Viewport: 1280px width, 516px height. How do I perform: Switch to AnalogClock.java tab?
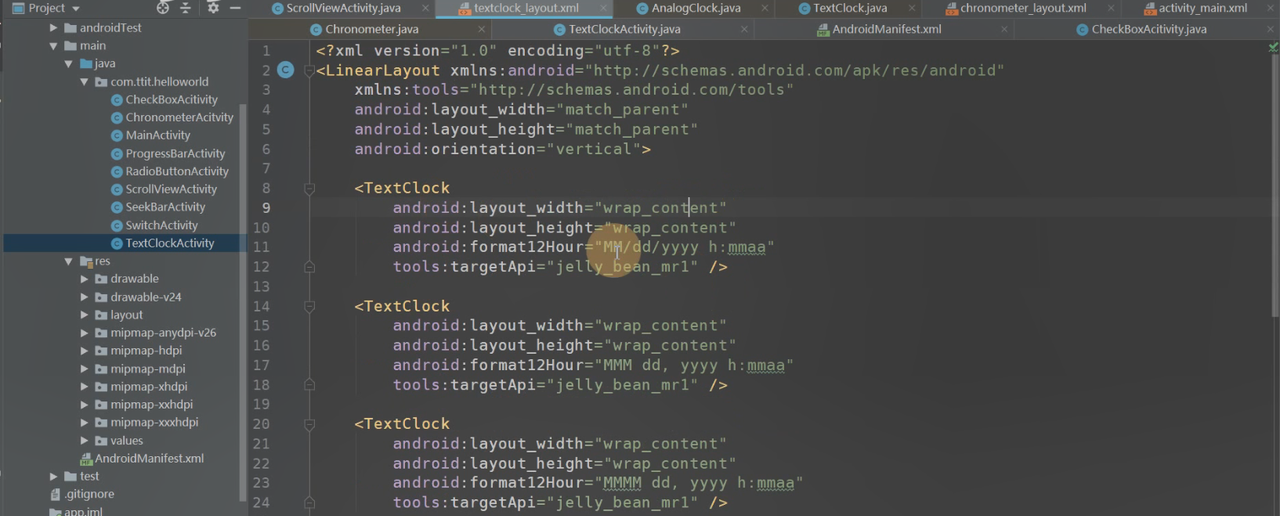click(x=687, y=8)
